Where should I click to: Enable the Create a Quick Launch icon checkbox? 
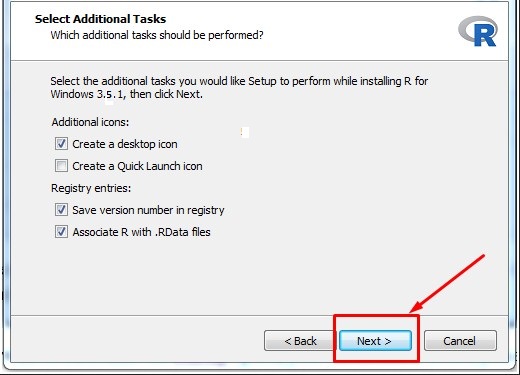[61, 166]
